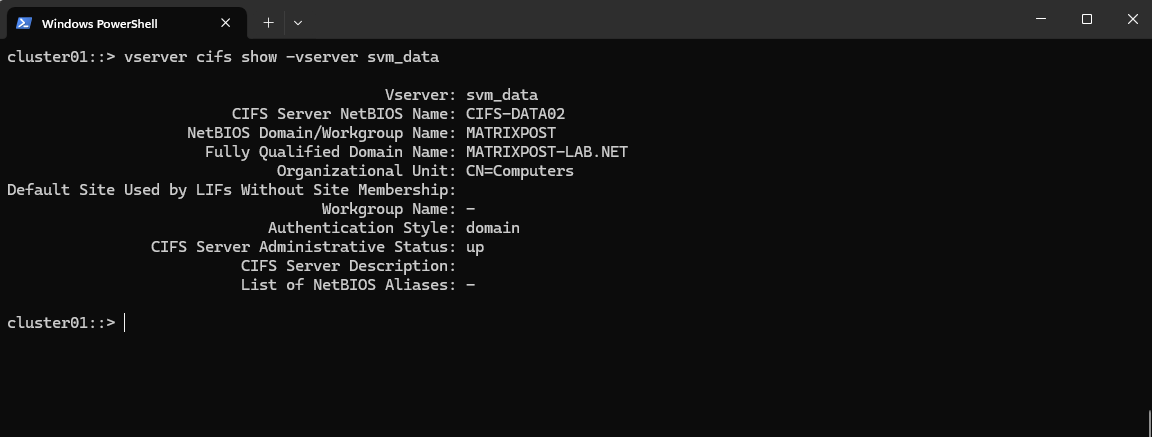Click the 'domain' authentication style value
The image size is (1152, 437).
click(492, 228)
